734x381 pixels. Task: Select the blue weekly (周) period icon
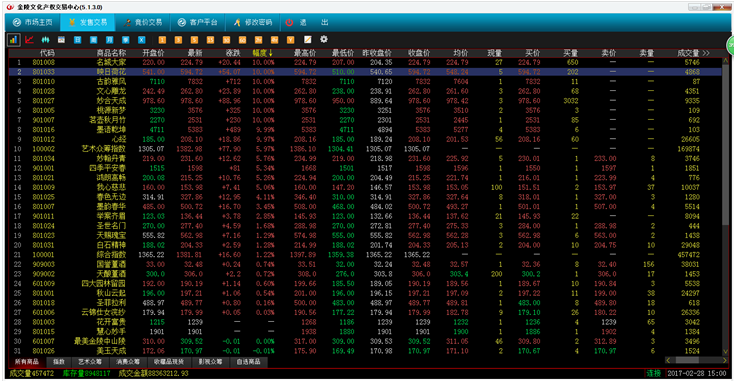tap(94, 40)
